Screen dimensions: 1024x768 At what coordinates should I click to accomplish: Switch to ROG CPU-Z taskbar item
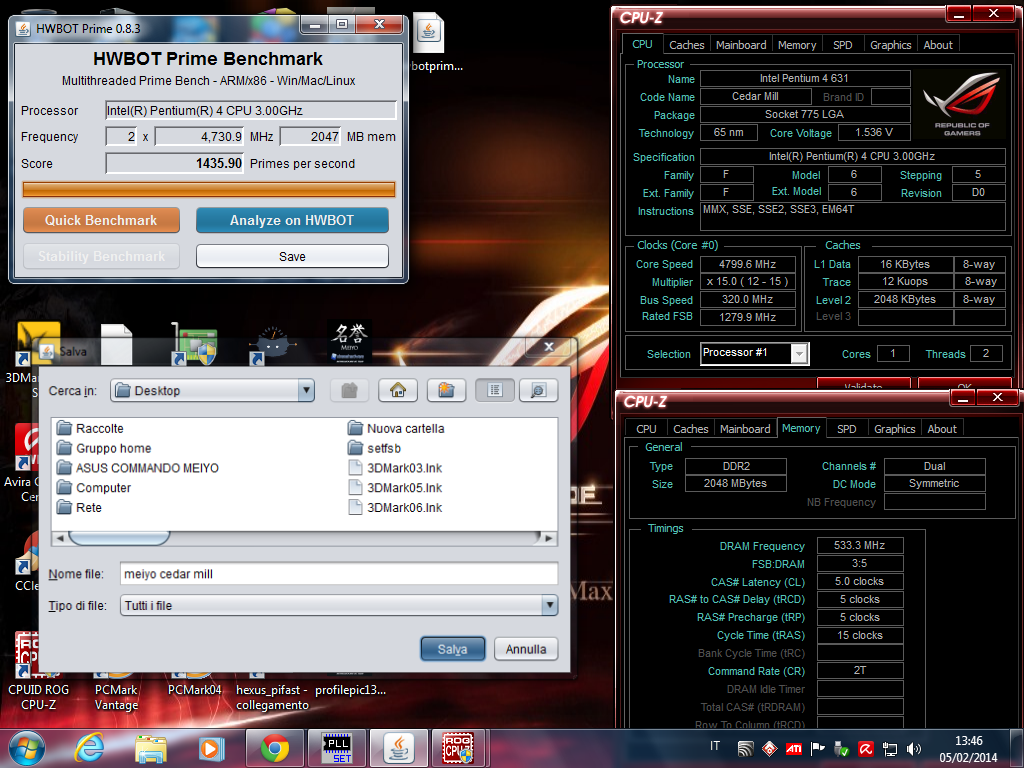tap(458, 748)
